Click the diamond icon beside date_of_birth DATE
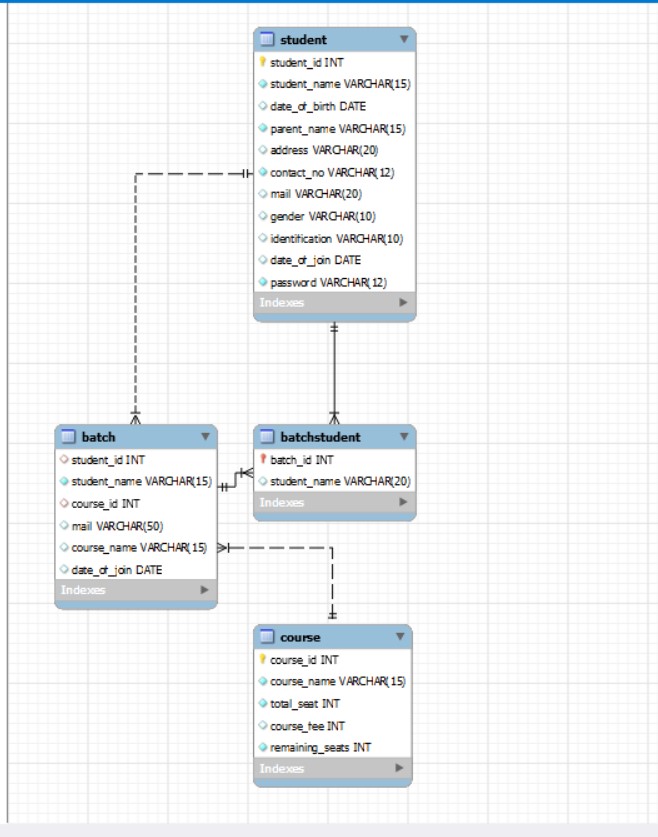Image resolution: width=658 pixels, height=837 pixels. tap(263, 106)
